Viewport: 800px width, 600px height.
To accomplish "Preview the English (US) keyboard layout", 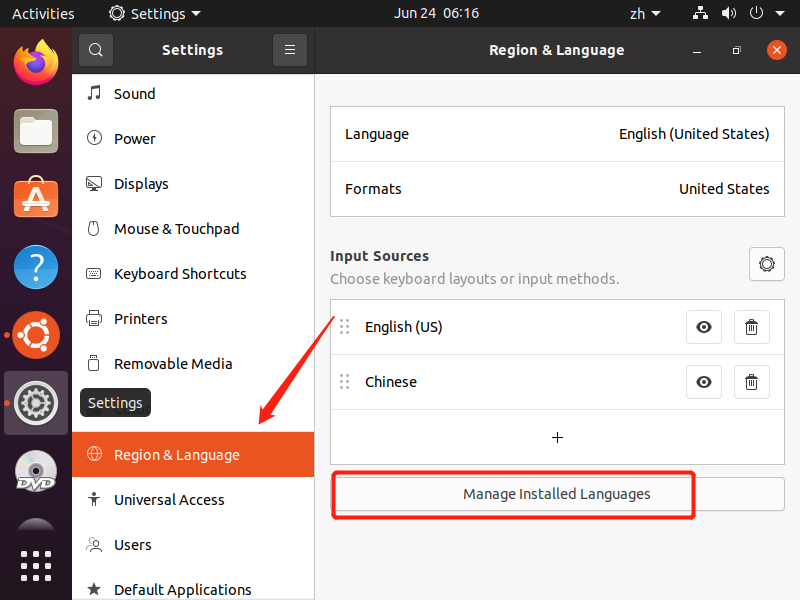I will pyautogui.click(x=704, y=327).
